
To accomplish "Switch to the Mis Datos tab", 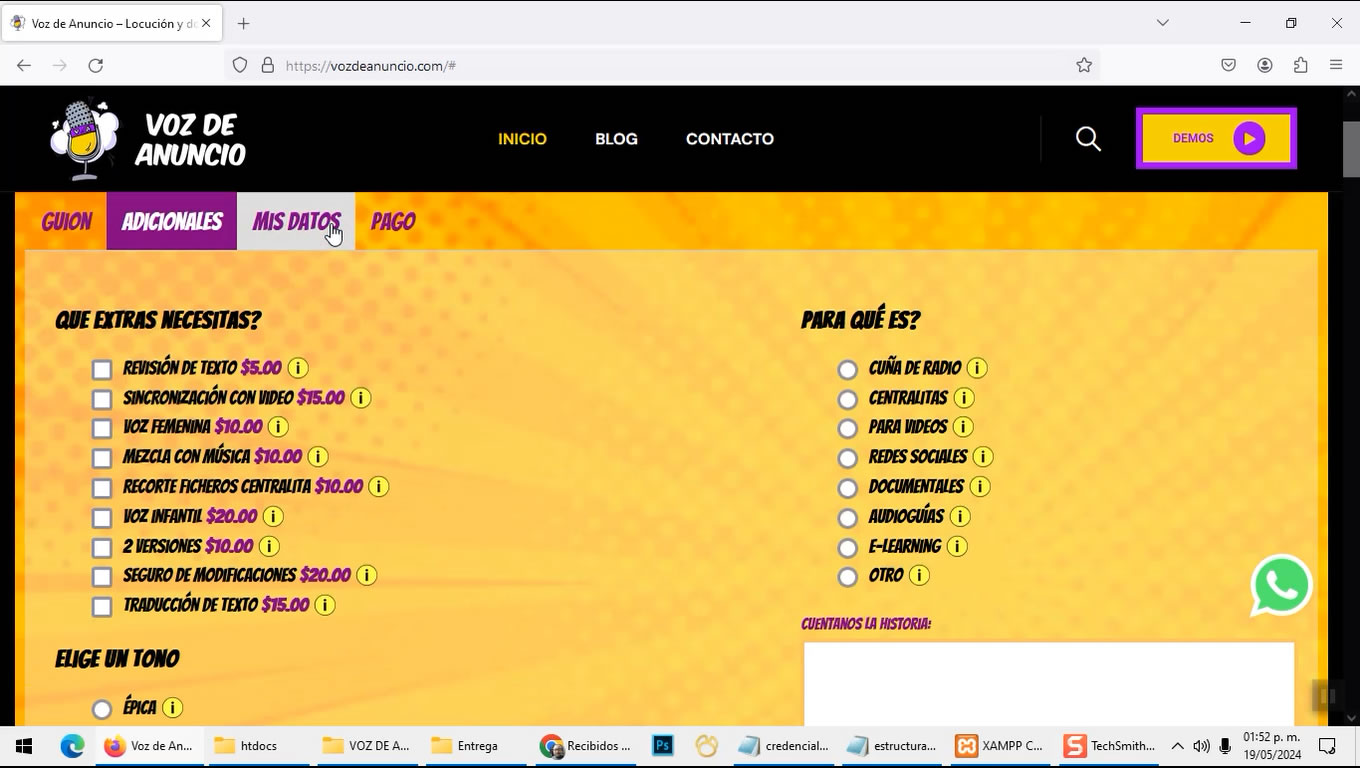I will (x=296, y=222).
